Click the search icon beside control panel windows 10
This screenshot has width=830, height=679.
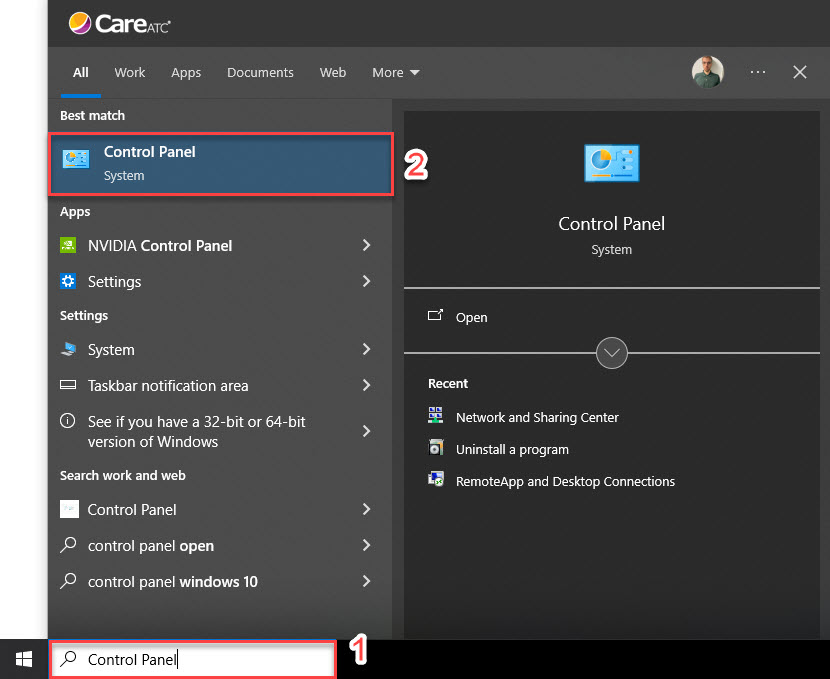click(68, 581)
